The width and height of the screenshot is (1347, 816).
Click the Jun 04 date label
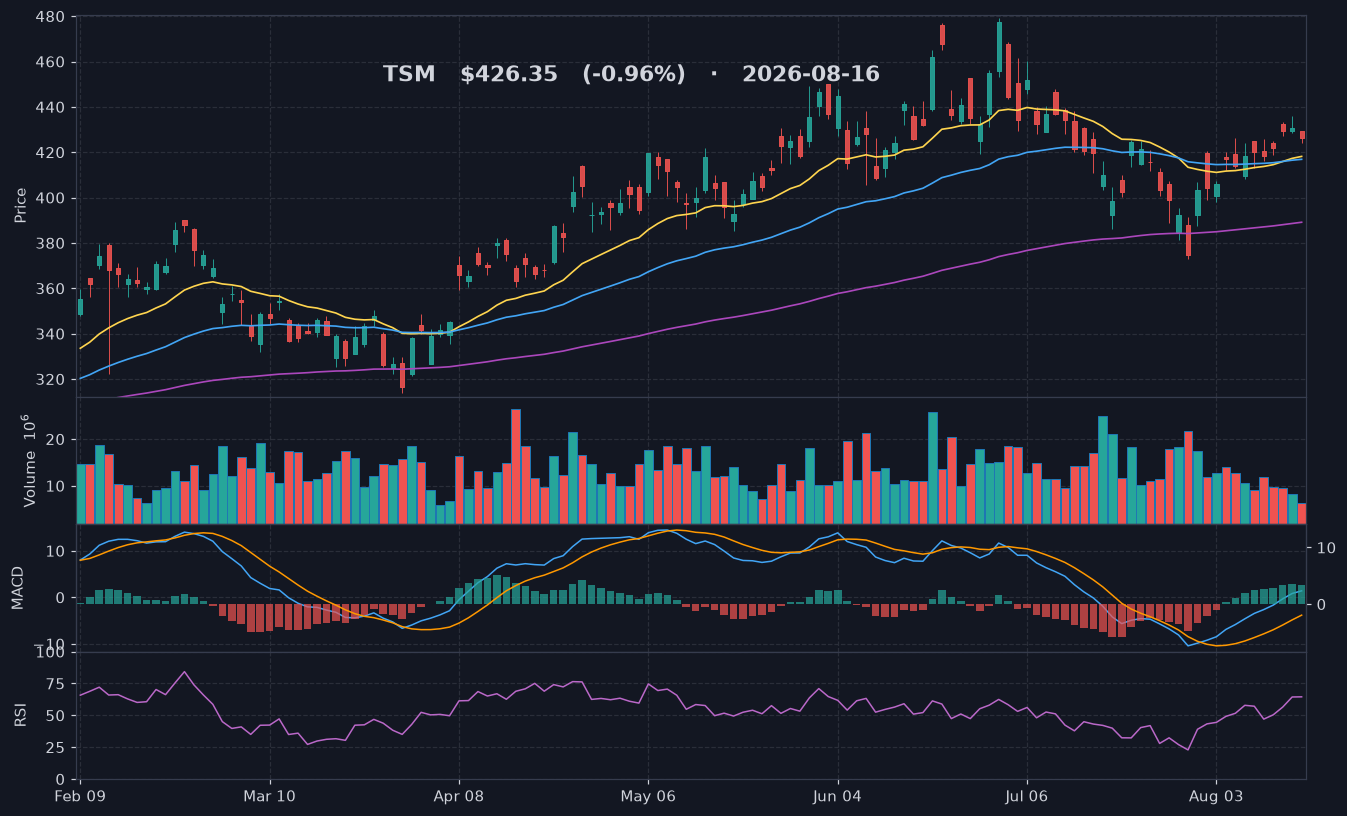point(838,797)
